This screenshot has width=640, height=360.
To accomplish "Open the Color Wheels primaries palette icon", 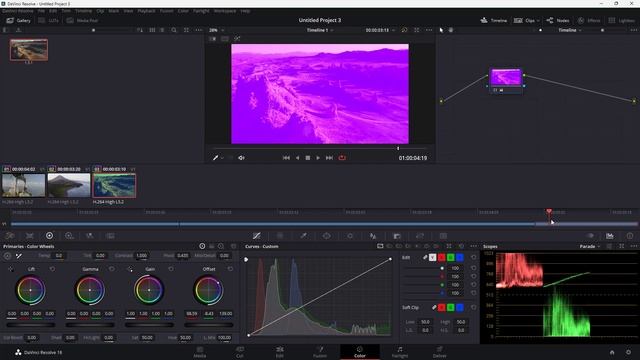I will pyautogui.click(x=49, y=236).
